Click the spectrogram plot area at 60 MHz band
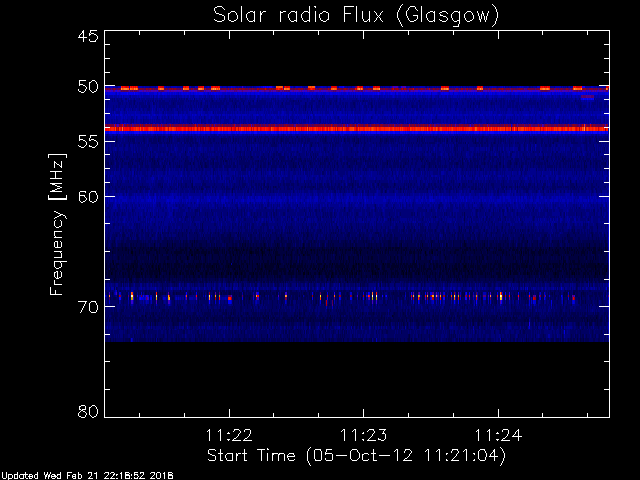The height and width of the screenshot is (480, 640). pyautogui.click(x=357, y=199)
